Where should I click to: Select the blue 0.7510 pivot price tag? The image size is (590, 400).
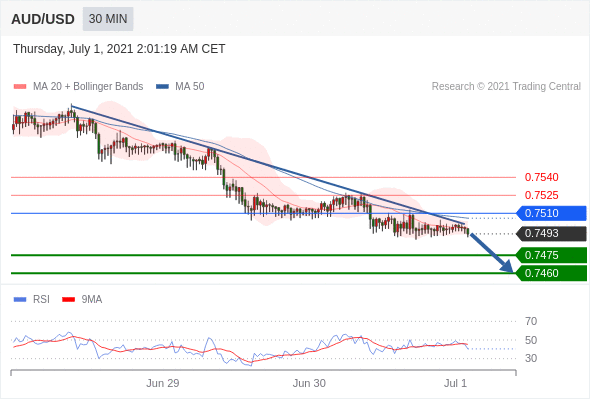(x=551, y=213)
